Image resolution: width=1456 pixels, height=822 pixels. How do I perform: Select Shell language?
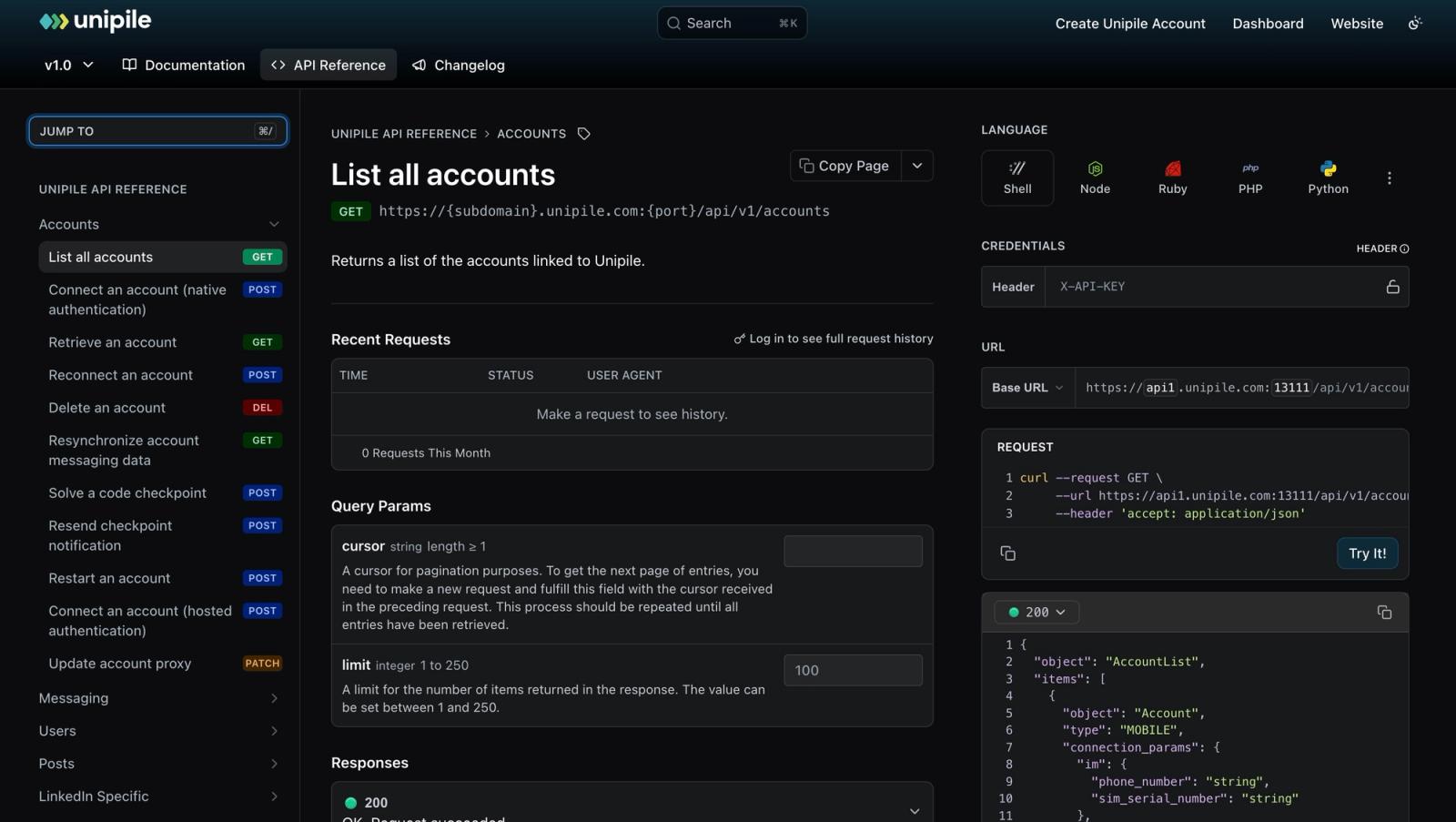[1017, 178]
